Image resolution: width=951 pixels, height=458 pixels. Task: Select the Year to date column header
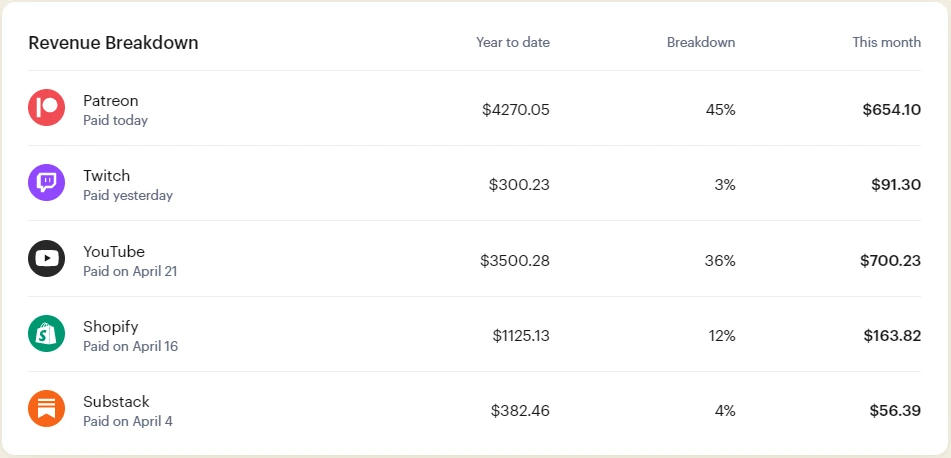(512, 42)
